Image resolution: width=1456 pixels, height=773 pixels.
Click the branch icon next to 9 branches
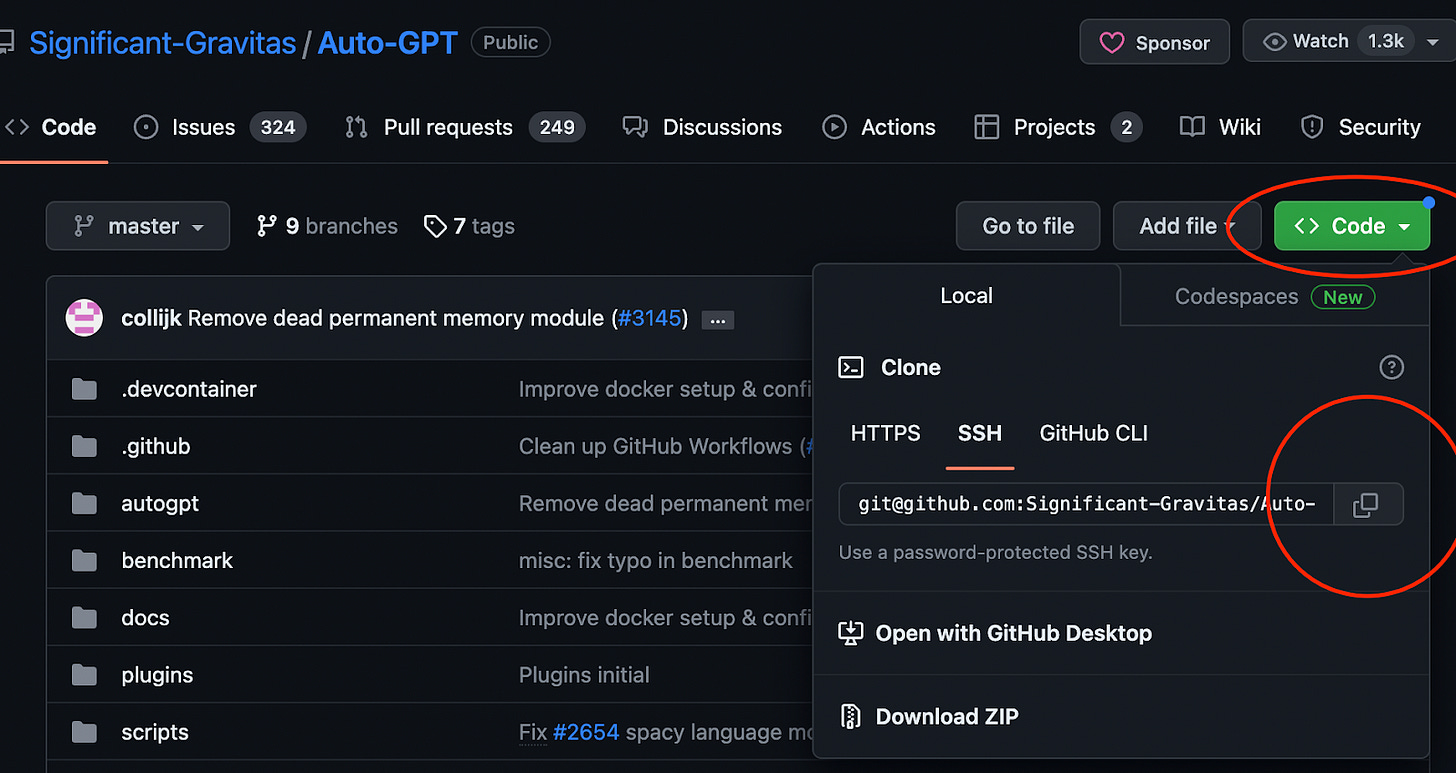pos(267,226)
